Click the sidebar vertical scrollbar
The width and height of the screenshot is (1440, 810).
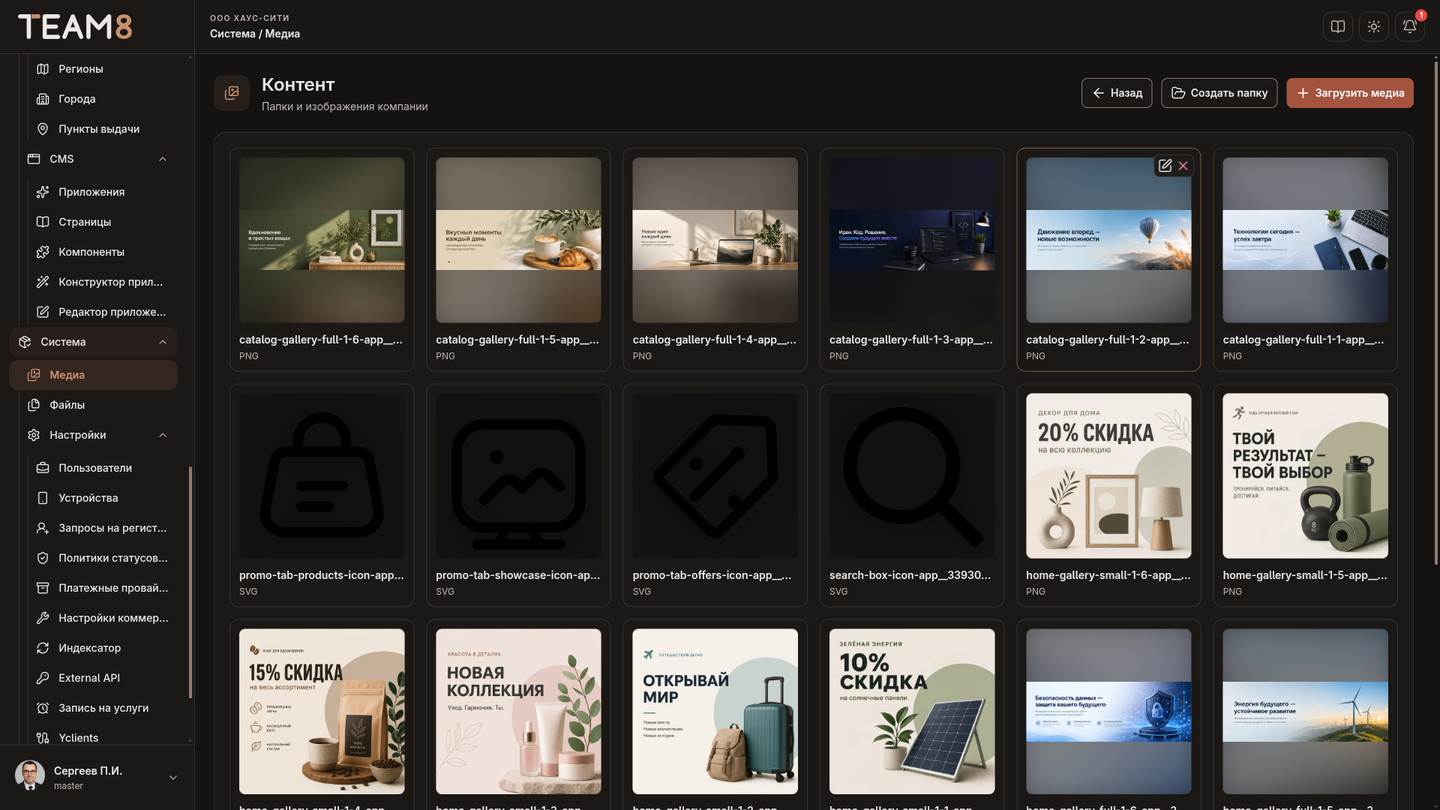(x=190, y=583)
